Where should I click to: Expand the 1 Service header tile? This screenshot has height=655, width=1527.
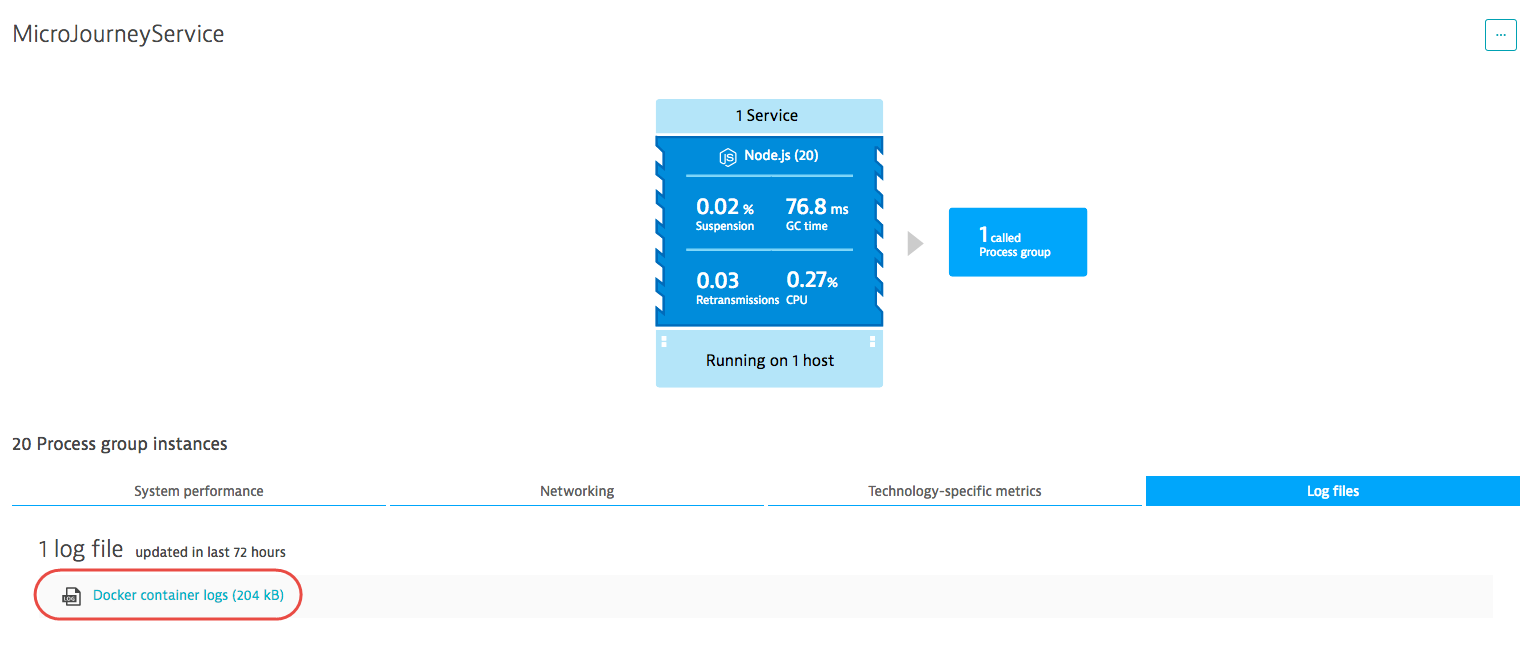click(x=769, y=116)
